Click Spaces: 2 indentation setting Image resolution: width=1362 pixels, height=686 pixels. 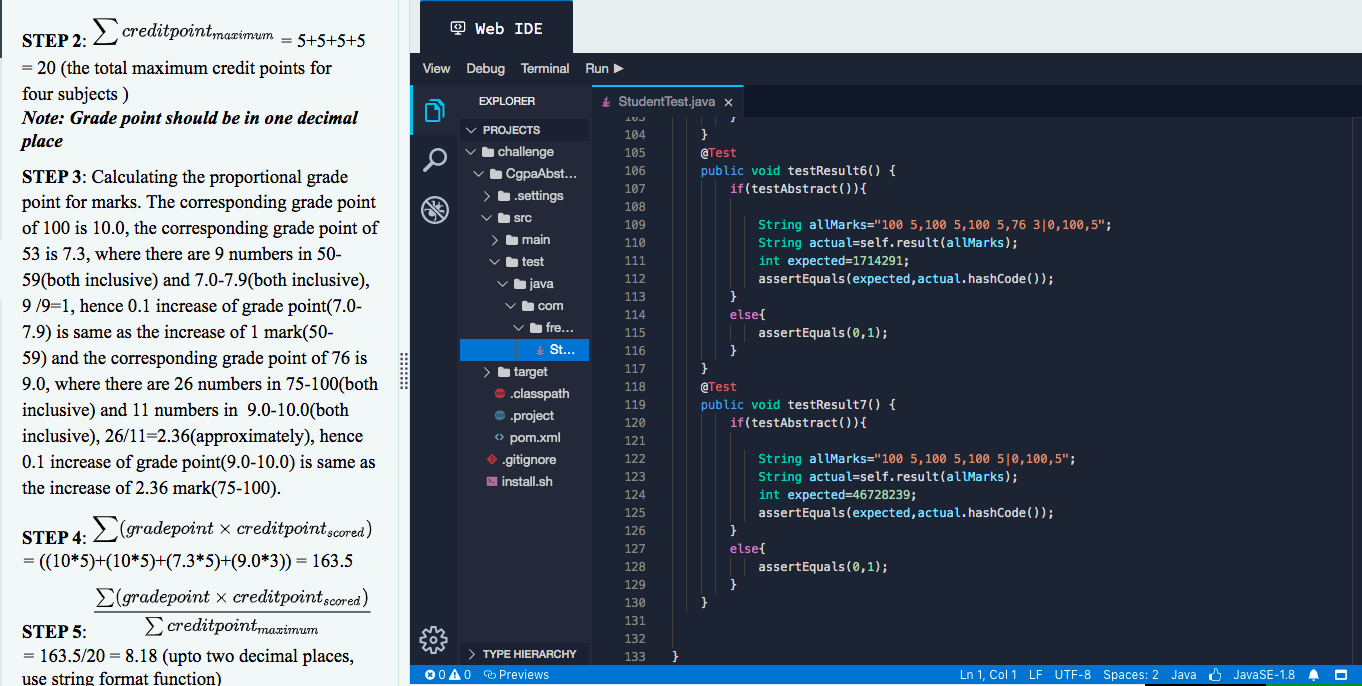tap(1130, 674)
